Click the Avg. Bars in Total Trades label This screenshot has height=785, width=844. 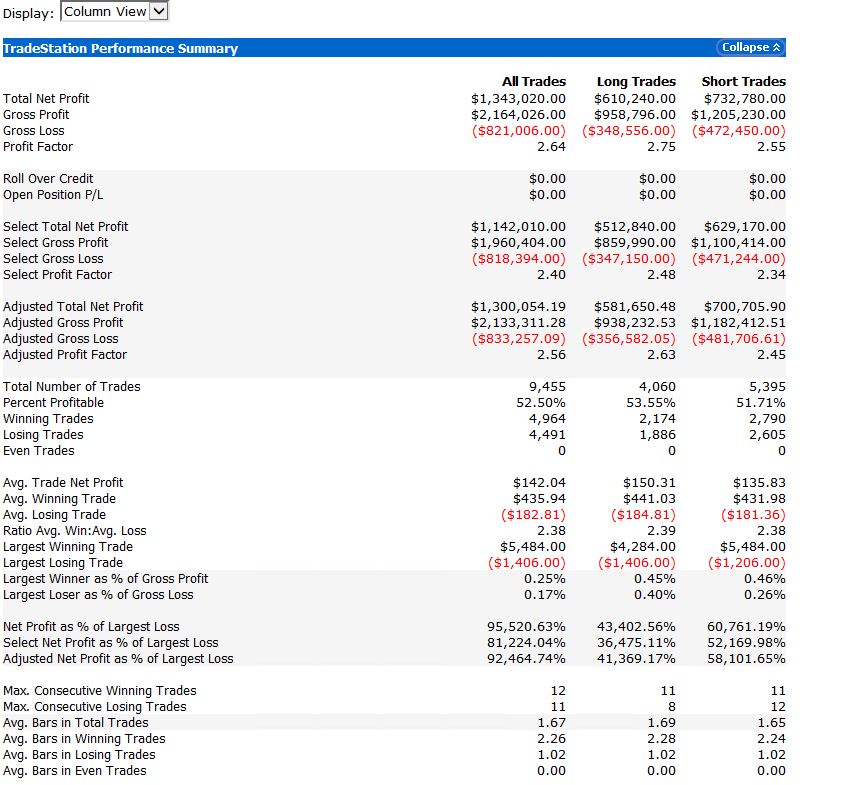[x=76, y=723]
